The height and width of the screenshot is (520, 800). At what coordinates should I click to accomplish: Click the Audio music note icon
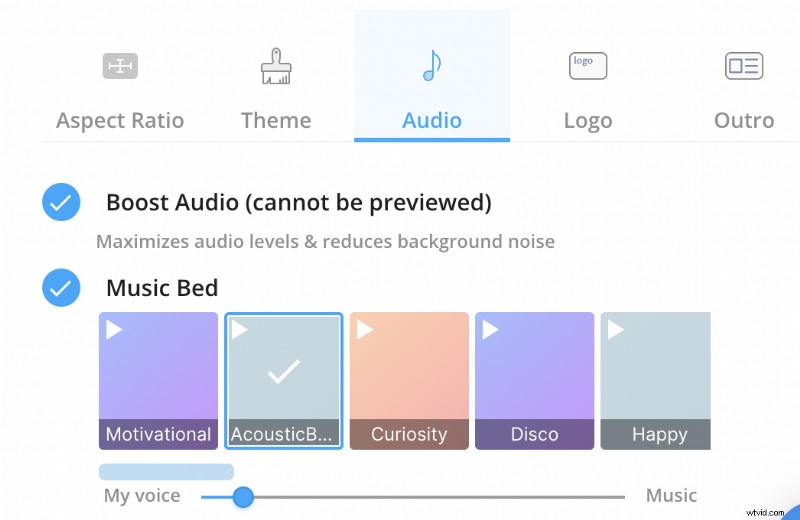432,67
